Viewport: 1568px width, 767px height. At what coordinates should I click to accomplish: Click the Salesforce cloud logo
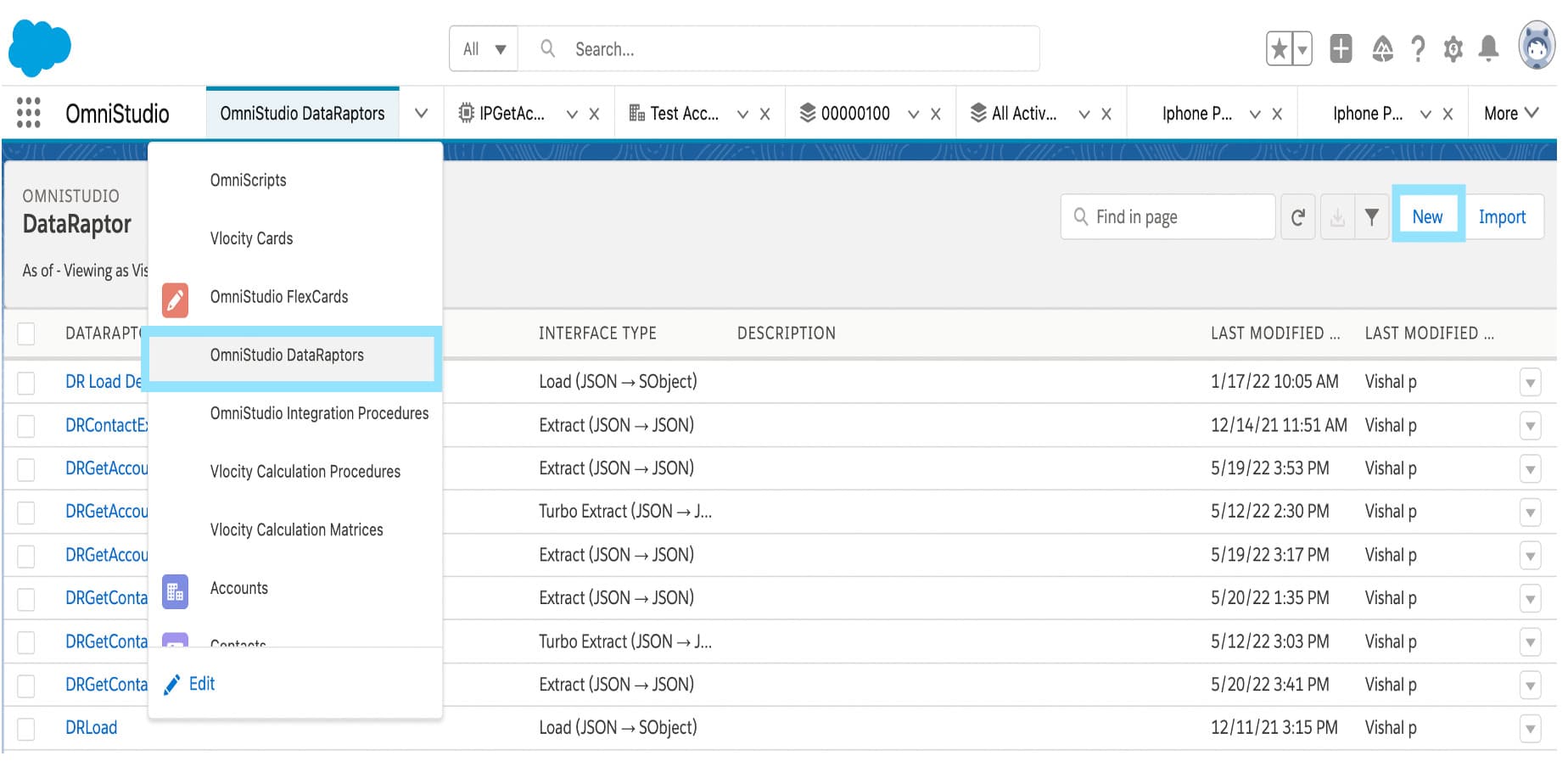coord(39,47)
